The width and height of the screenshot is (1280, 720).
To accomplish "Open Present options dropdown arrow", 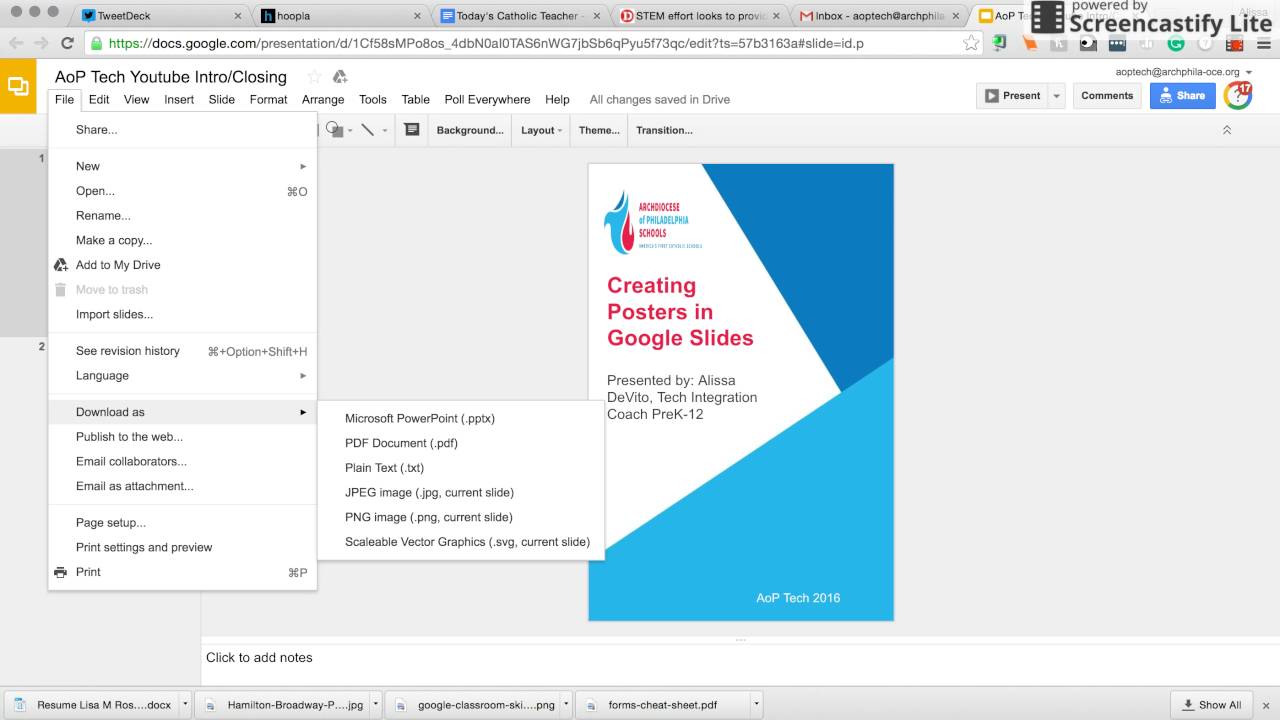I will pos(1057,96).
